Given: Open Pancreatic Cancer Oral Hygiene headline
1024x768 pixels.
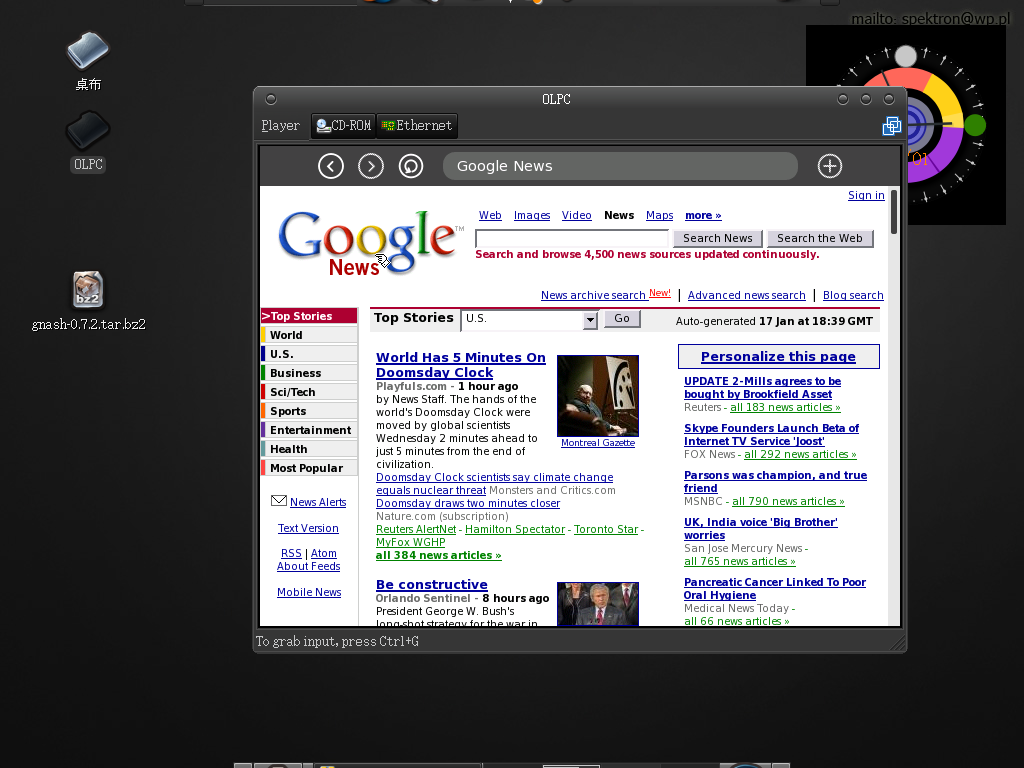Looking at the screenshot, I should click(x=775, y=589).
